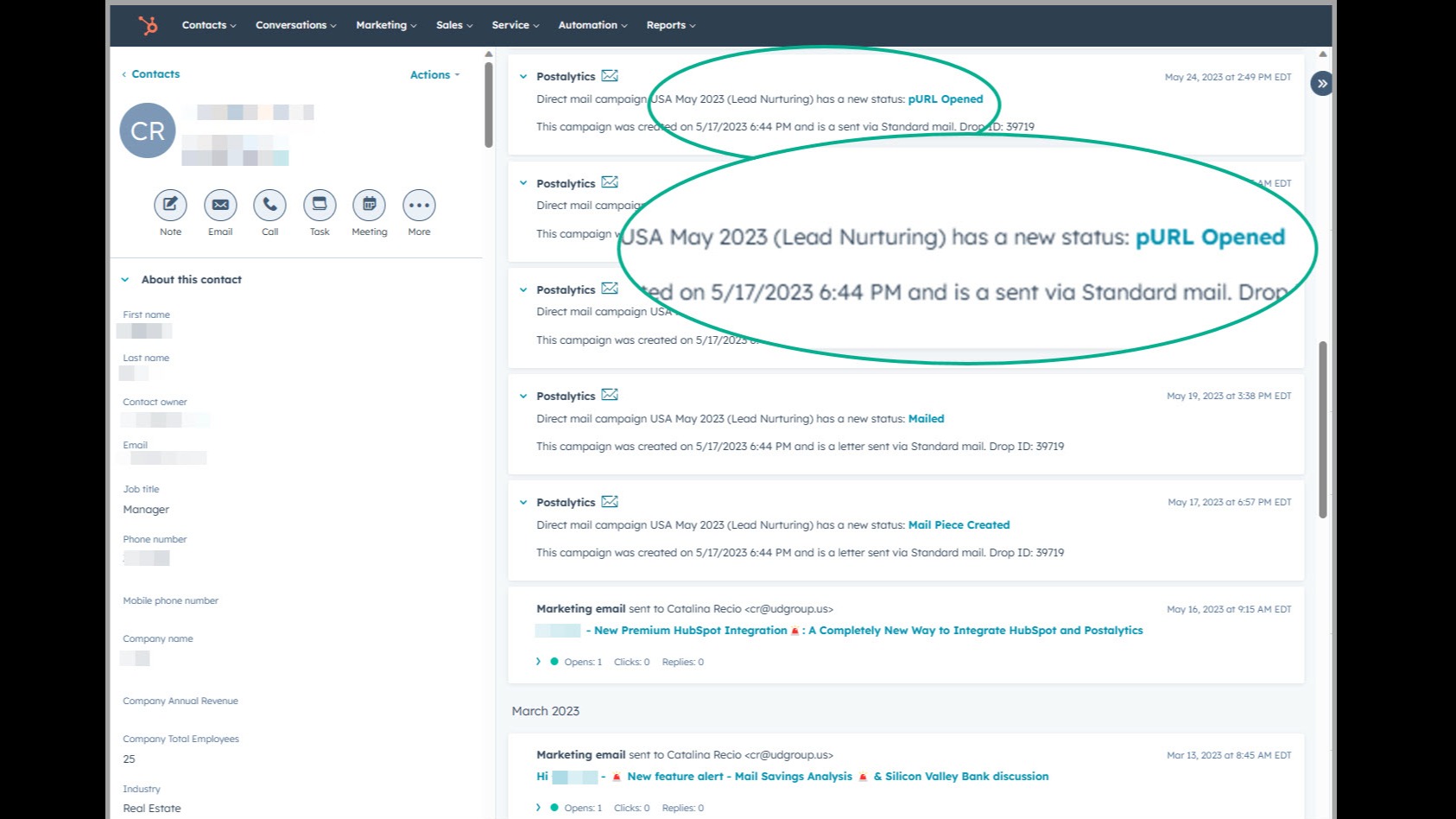Click the pURL Opened status link
The width and height of the screenshot is (1456, 819).
946,98
